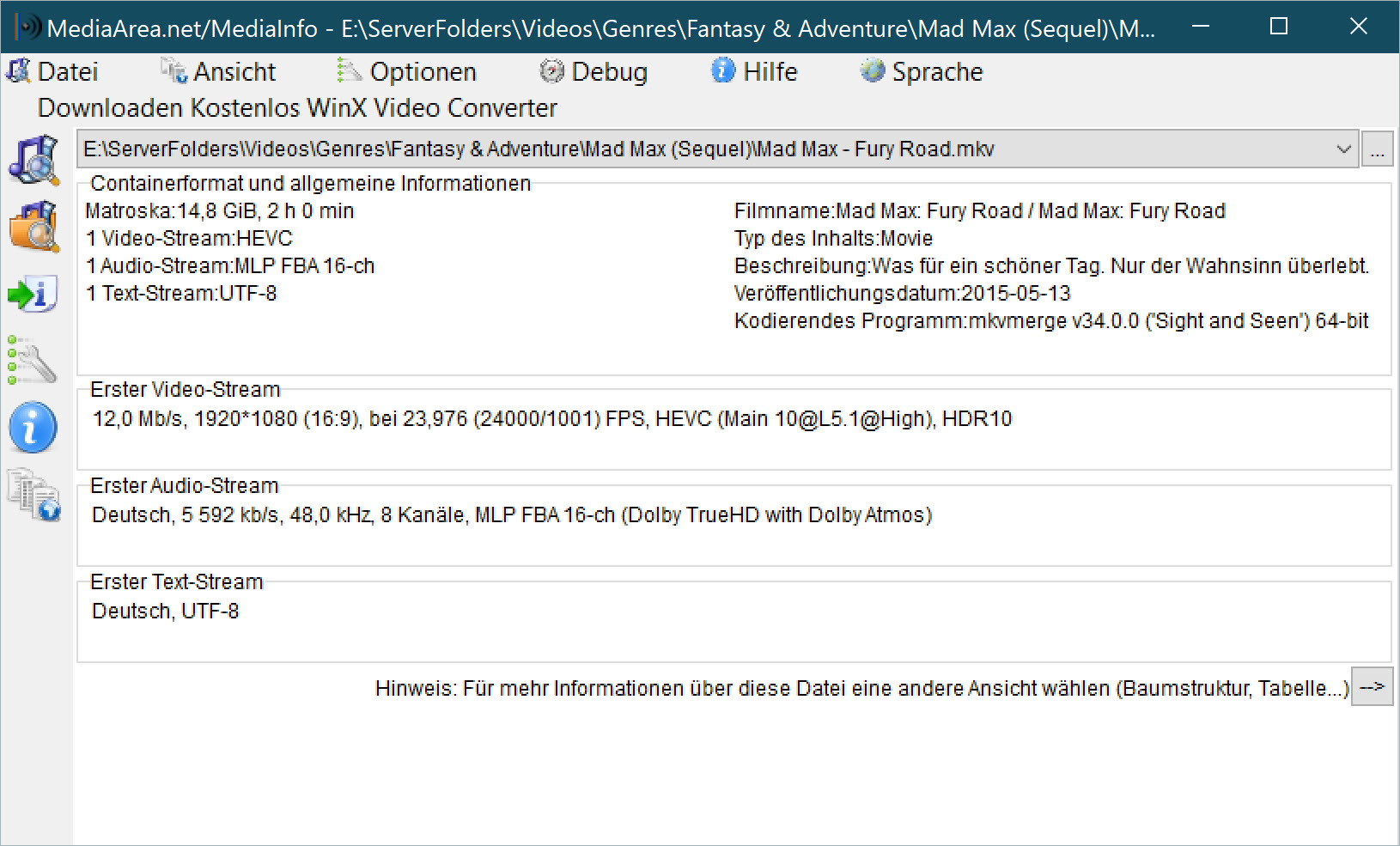This screenshot has height=846, width=1400.
Task: Click the '-->' change view button
Action: (1373, 686)
